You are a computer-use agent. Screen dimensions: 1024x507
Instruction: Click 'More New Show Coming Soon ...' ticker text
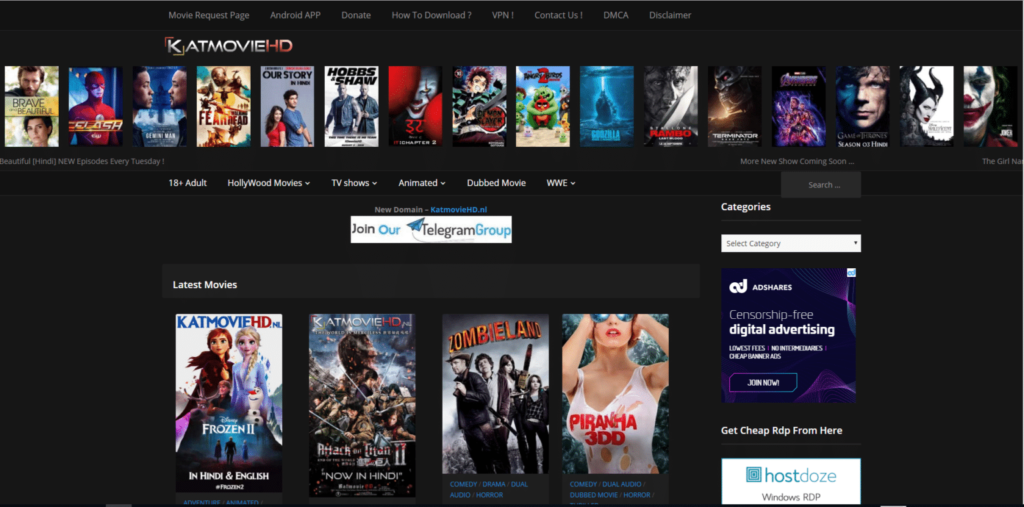(x=797, y=161)
